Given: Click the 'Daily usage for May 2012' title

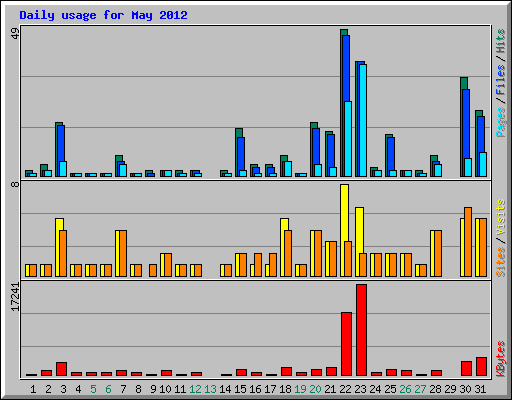Looking at the screenshot, I should click(103, 15).
